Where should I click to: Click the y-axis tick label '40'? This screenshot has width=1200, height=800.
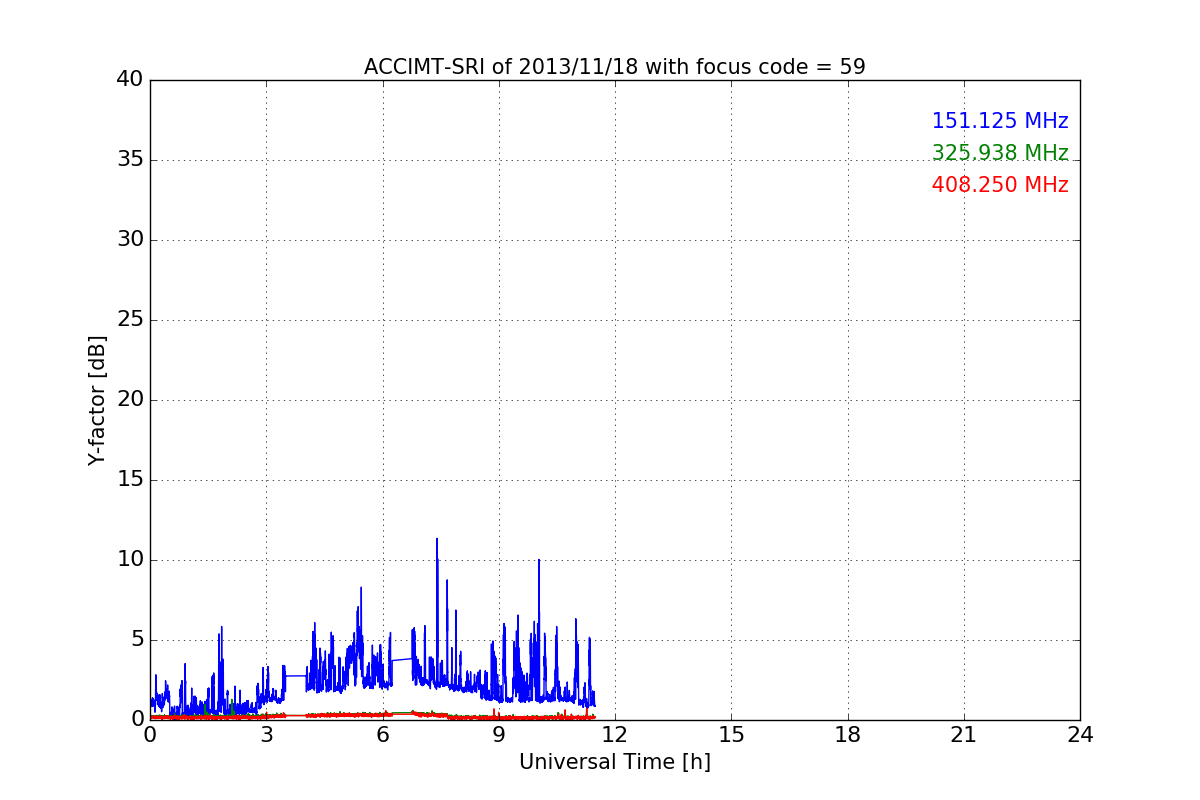(x=130, y=80)
